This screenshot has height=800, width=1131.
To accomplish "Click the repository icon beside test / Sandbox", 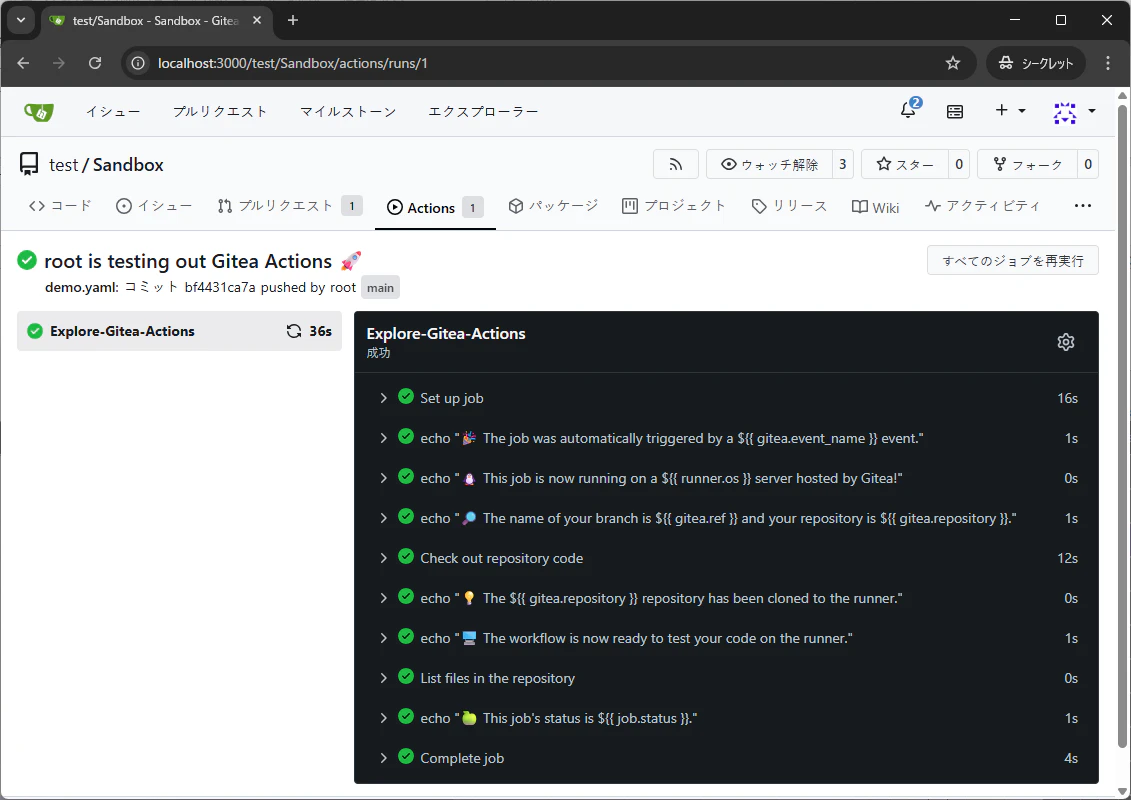I will coord(29,164).
